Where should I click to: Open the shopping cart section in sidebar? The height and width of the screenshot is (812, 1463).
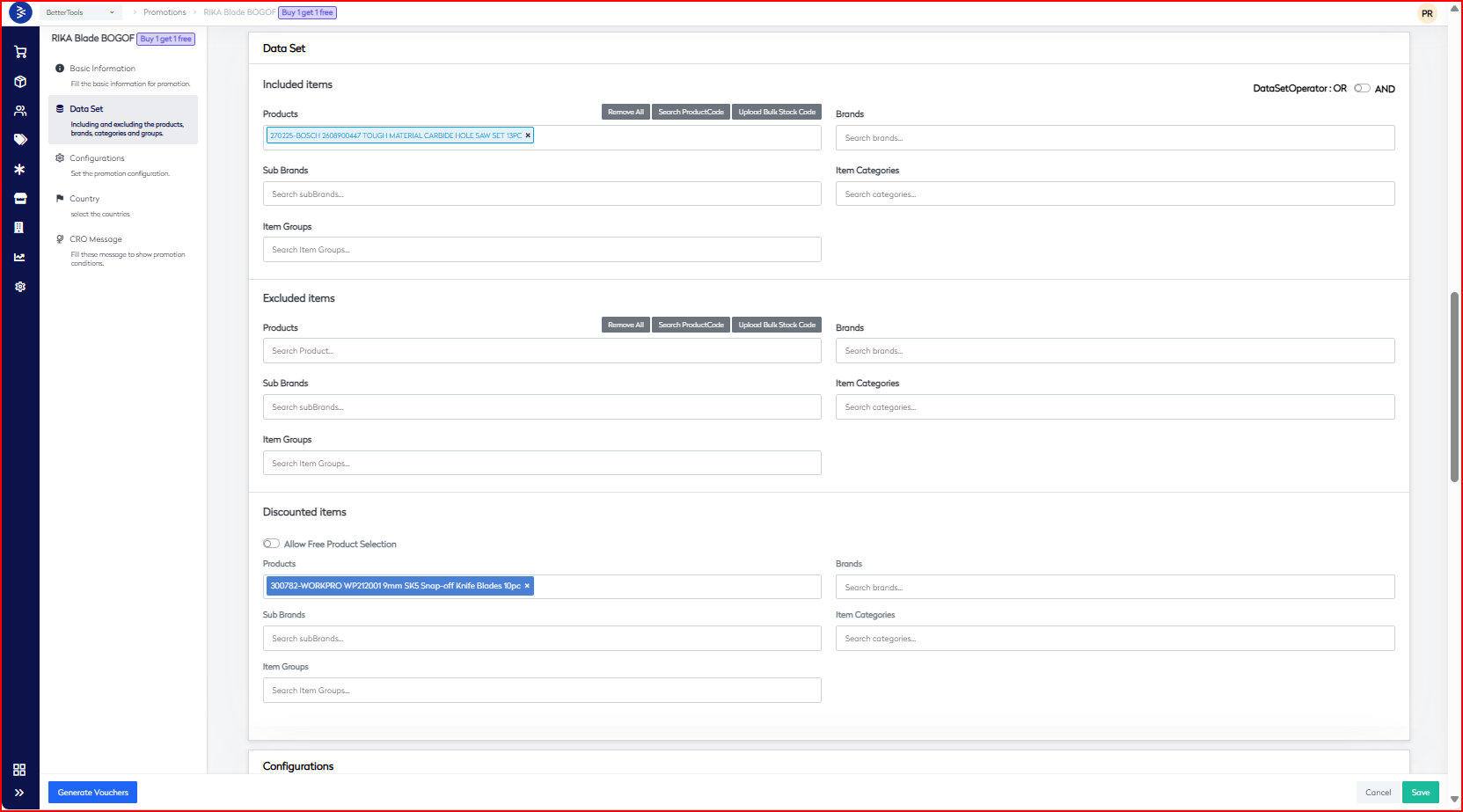pos(20,52)
